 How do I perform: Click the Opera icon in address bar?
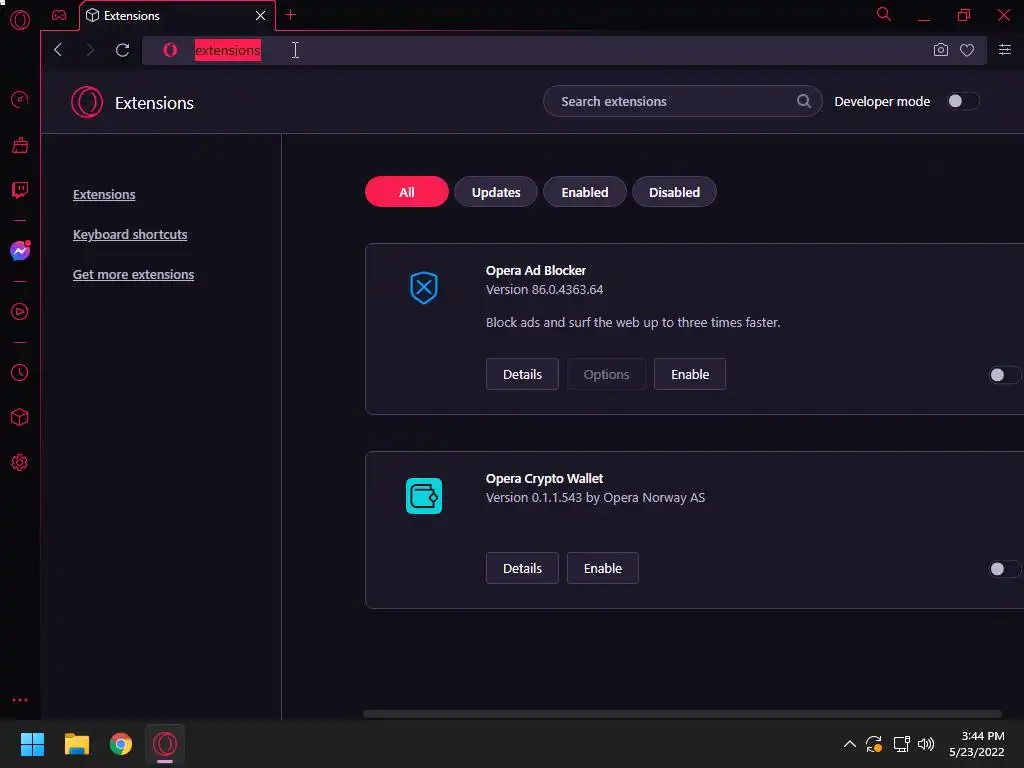170,50
